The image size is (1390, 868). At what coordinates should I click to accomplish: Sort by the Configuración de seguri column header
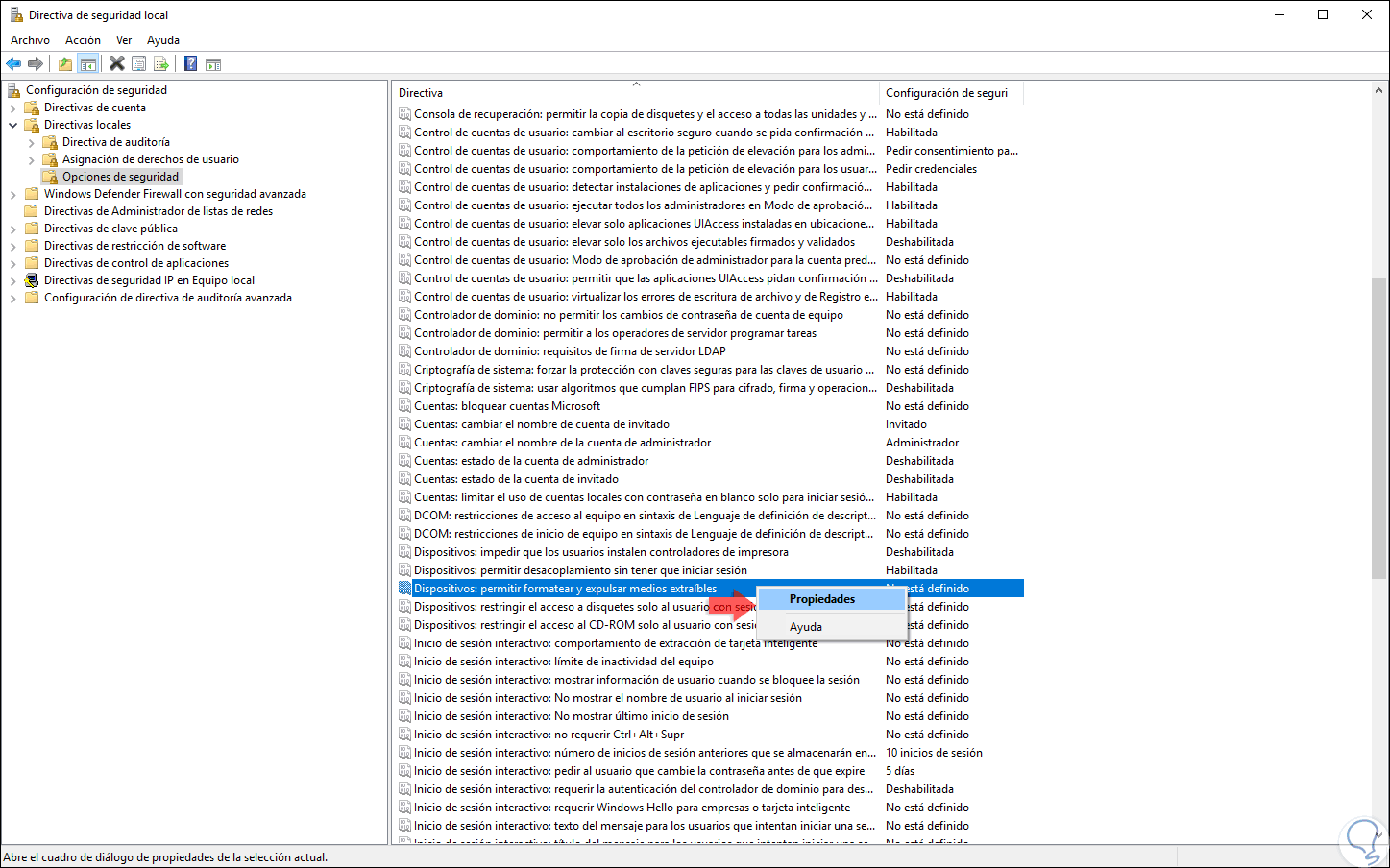click(951, 93)
